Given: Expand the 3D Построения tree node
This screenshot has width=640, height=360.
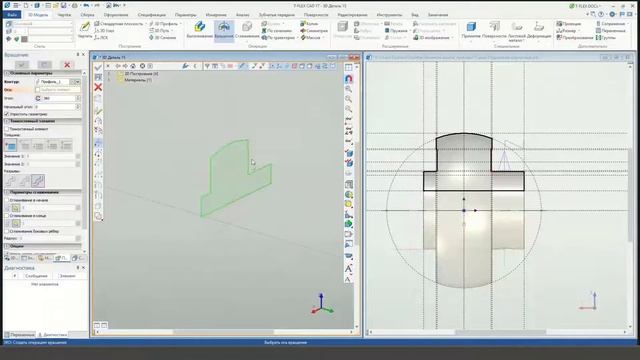Looking at the screenshot, I should (x=109, y=74).
